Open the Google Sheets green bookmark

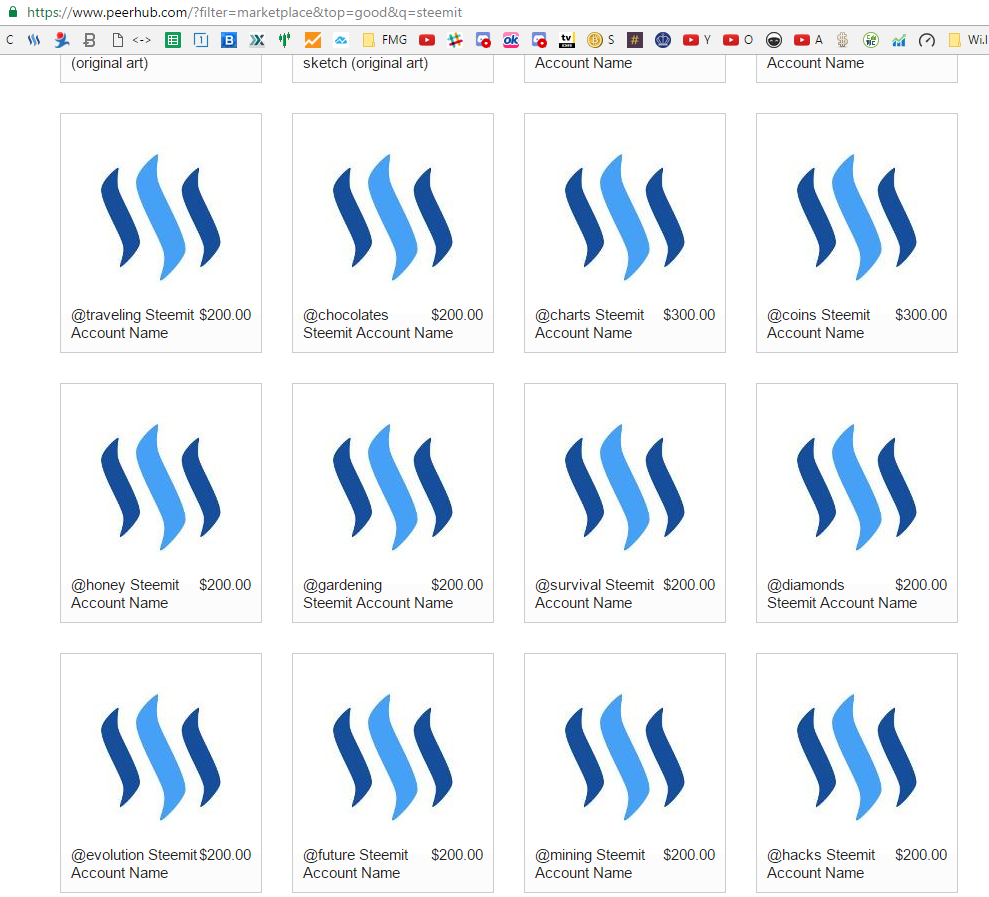click(x=173, y=40)
